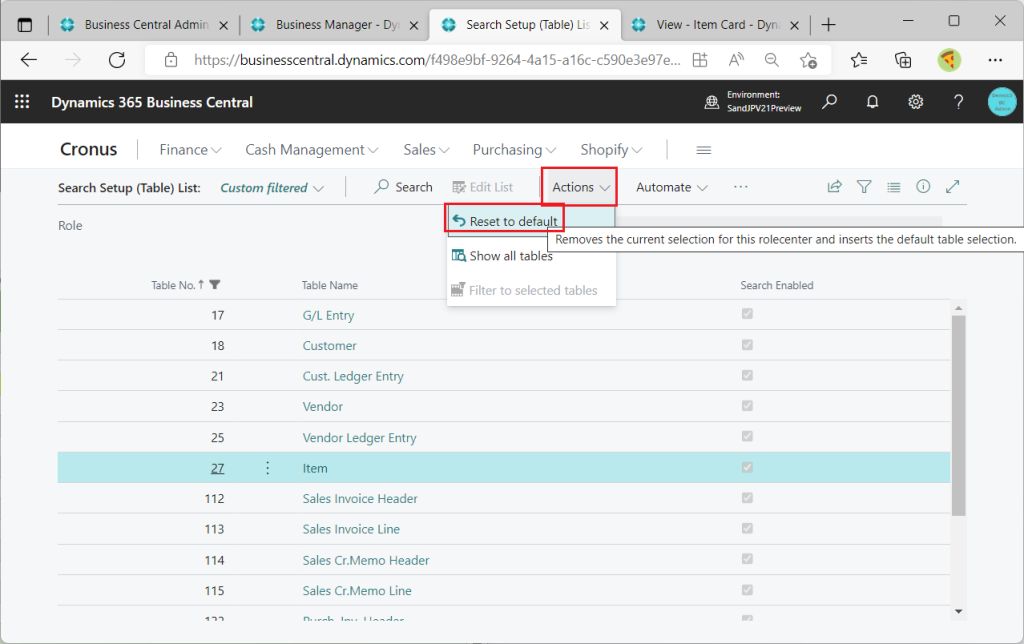Open the FactBox information icon
Viewport: 1024px width, 644px height.
point(923,187)
